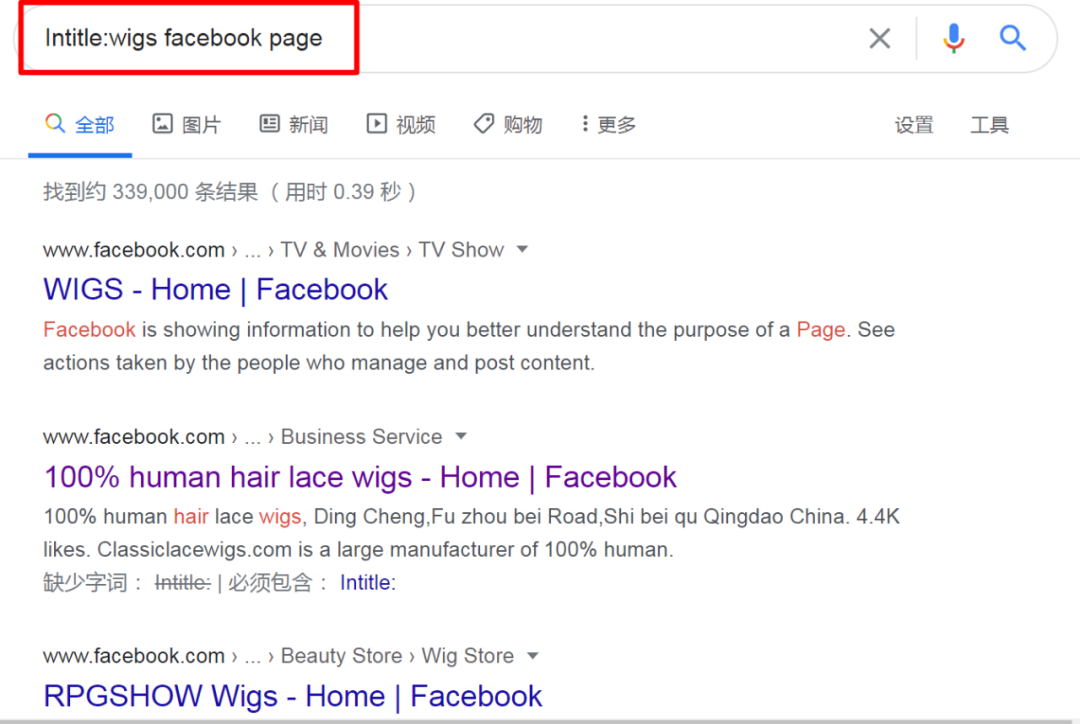This screenshot has width=1080, height=724.
Task: Expand the TV Show breadcrumb dropdown arrow
Action: click(522, 250)
